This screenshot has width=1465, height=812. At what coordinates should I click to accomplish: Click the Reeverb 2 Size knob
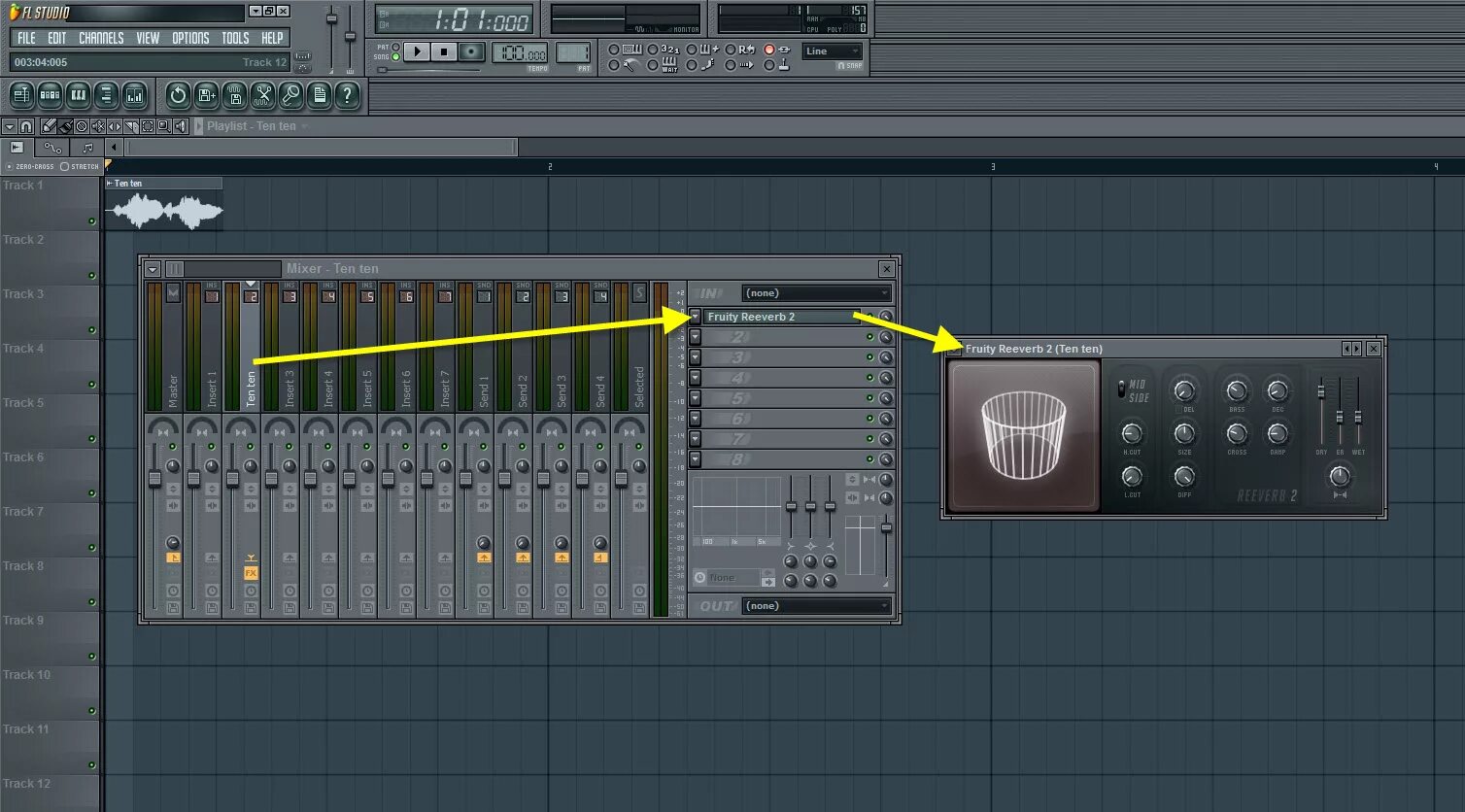point(1184,433)
